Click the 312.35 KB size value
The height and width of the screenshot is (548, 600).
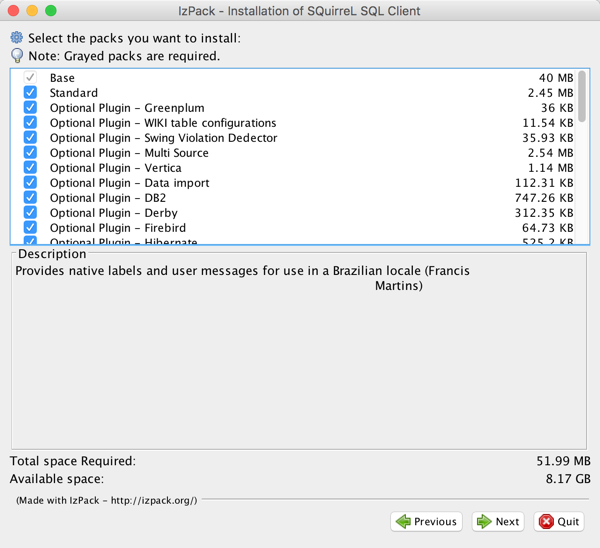click(544, 213)
